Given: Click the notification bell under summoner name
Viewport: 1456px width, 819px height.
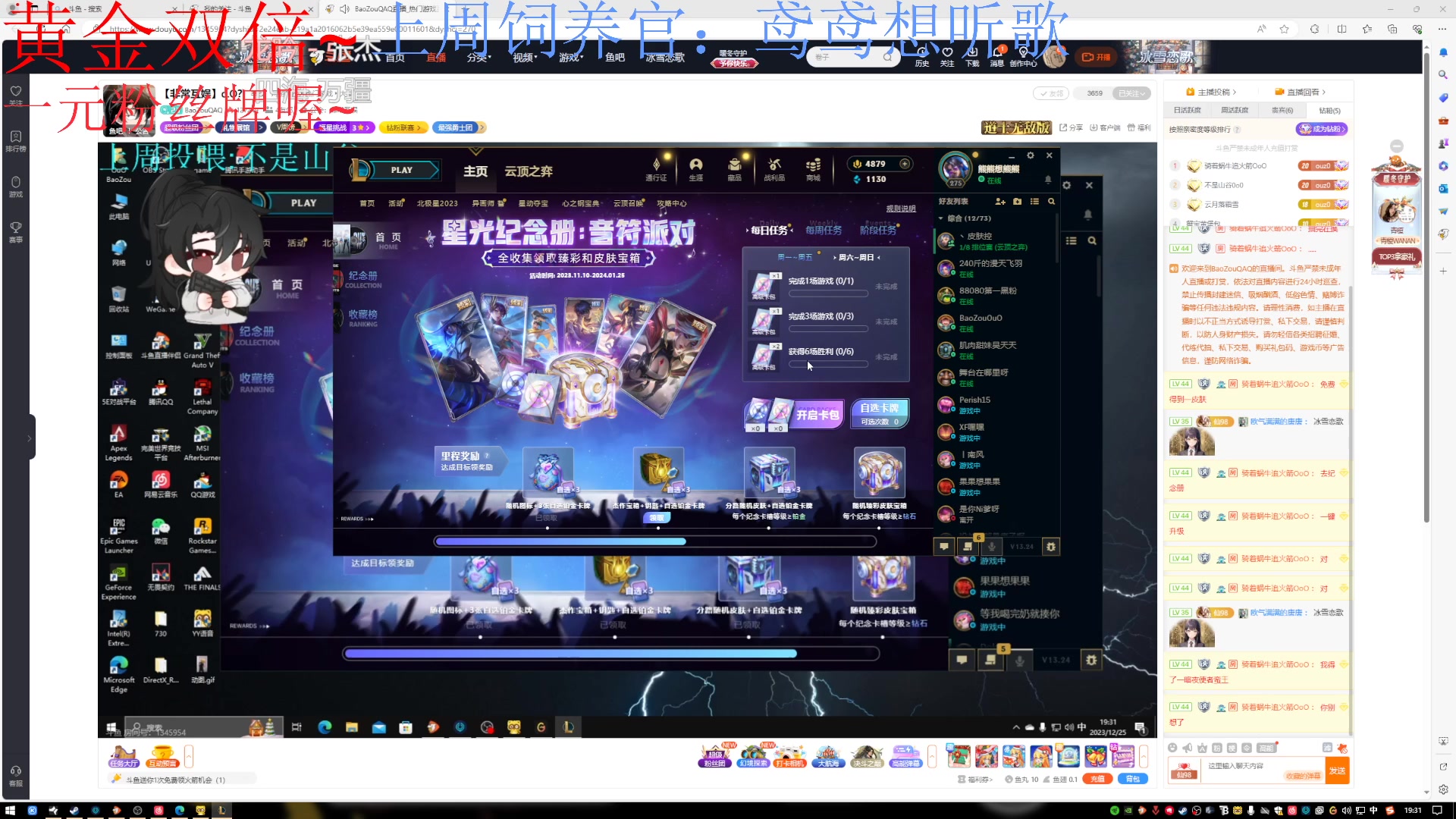Looking at the screenshot, I should pos(1048,180).
